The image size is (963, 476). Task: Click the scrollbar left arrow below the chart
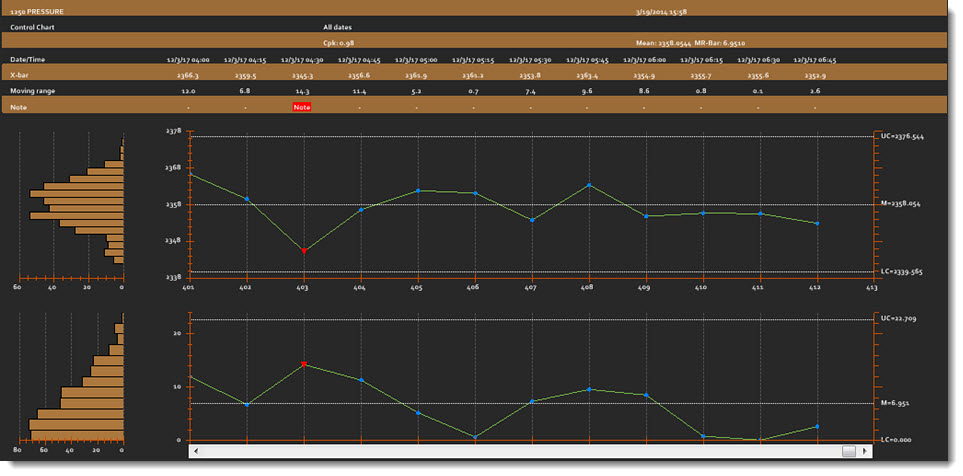click(x=195, y=452)
